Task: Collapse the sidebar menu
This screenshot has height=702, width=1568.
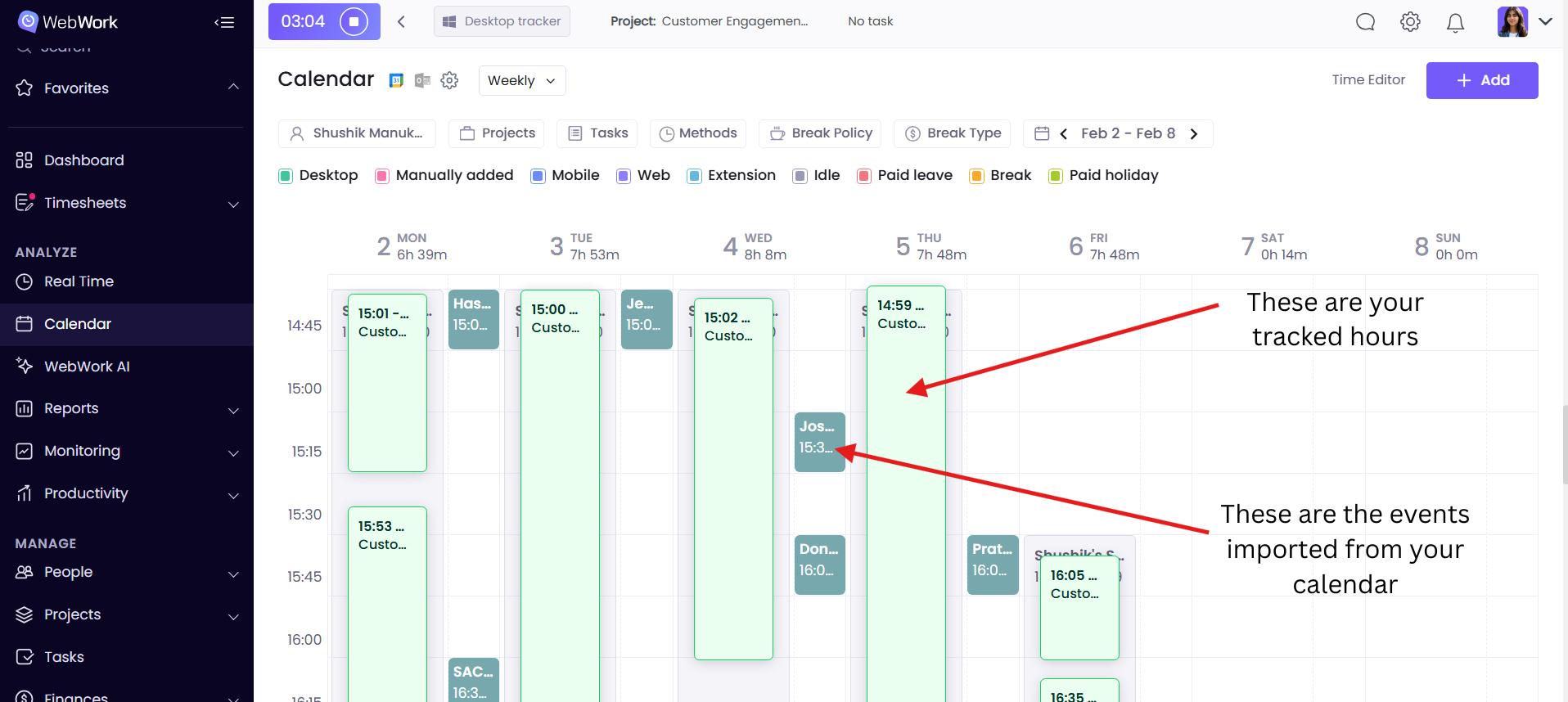Action: tap(224, 22)
